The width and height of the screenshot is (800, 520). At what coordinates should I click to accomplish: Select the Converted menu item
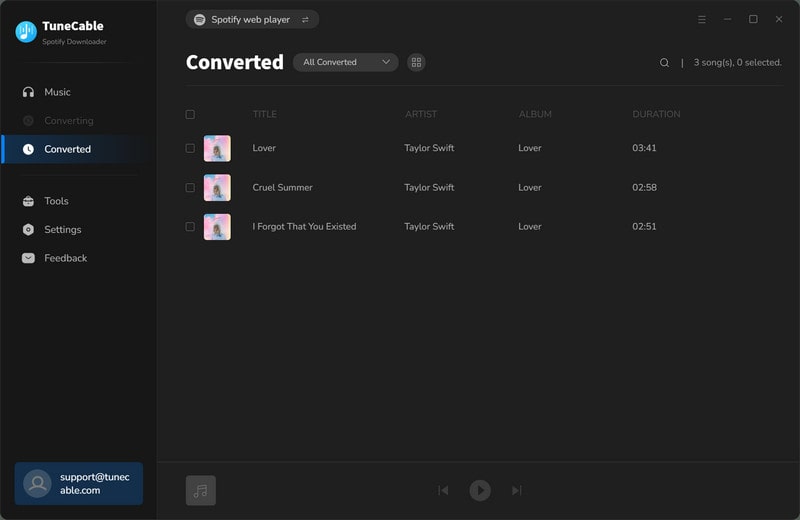pyautogui.click(x=79, y=149)
